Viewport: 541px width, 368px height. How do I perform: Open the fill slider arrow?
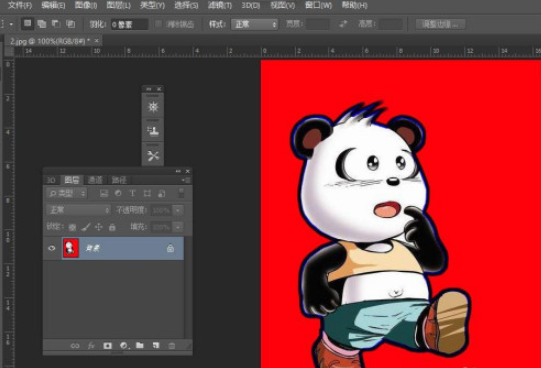click(178, 227)
